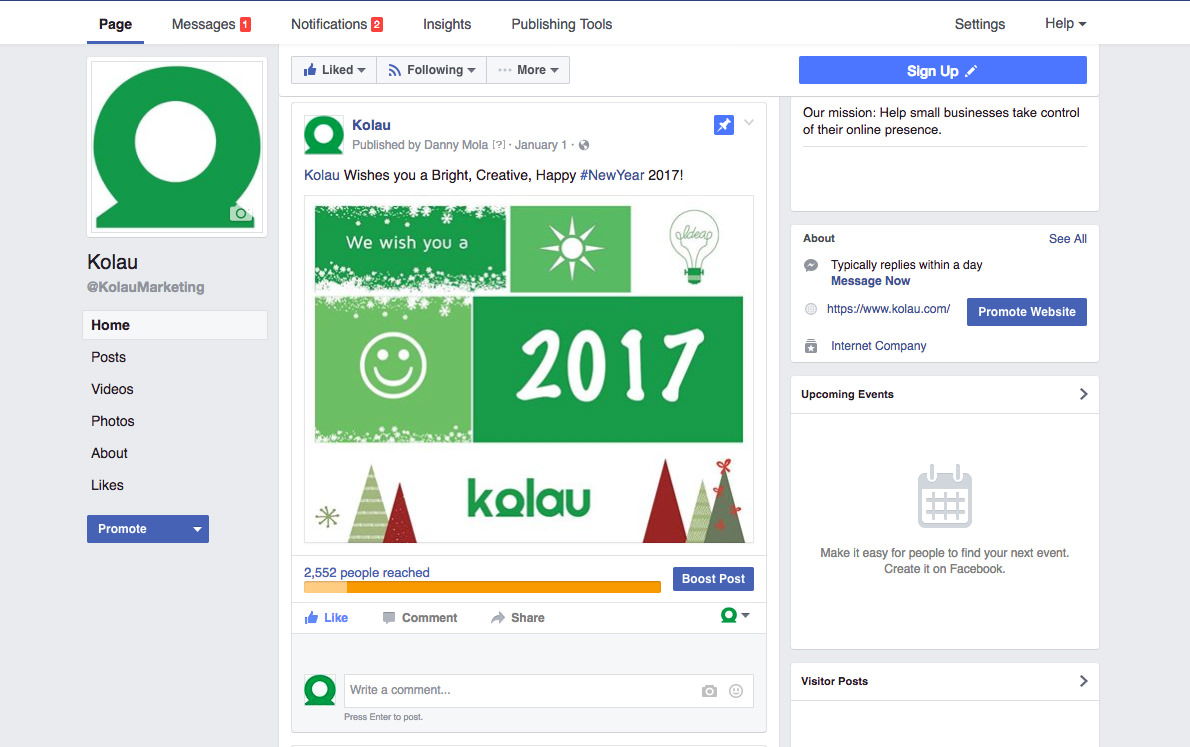This screenshot has width=1190, height=747.
Task: Click the Comment speech bubble on post
Action: pyautogui.click(x=389, y=617)
